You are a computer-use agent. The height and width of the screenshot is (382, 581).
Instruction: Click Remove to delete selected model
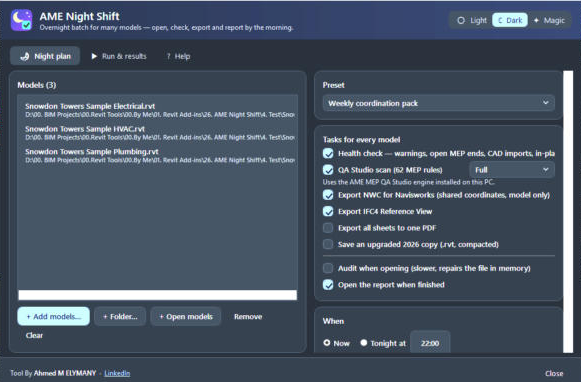248,316
